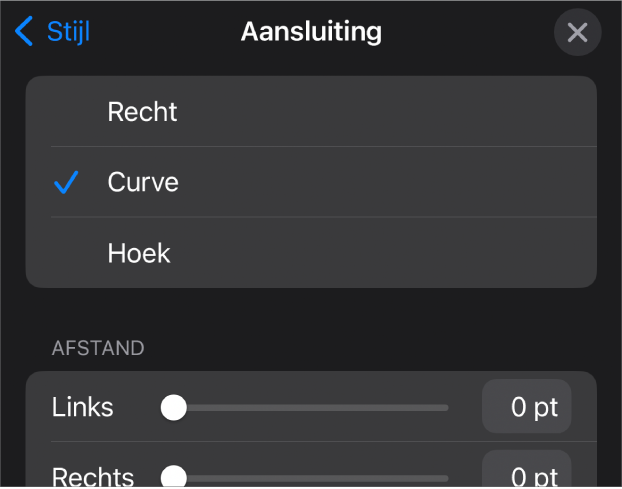Click the blue checkmark beside Curve
Image resolution: width=622 pixels, height=489 pixels.
coord(66,183)
